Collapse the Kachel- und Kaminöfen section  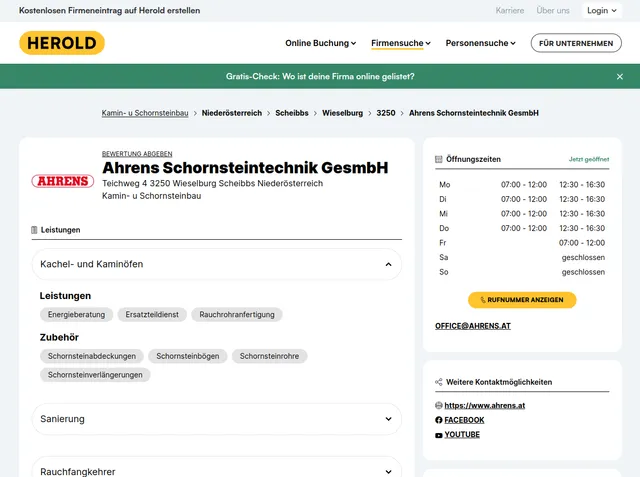tap(217, 264)
